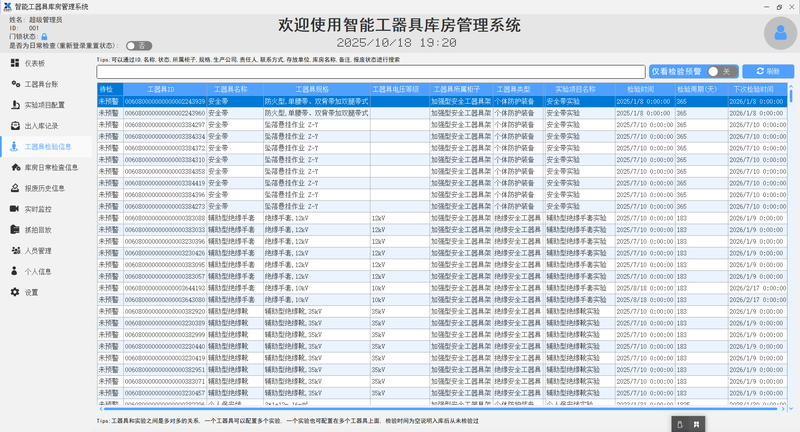This screenshot has height=432, width=800.
Task: Click the 待检 column header
Action: [110, 89]
